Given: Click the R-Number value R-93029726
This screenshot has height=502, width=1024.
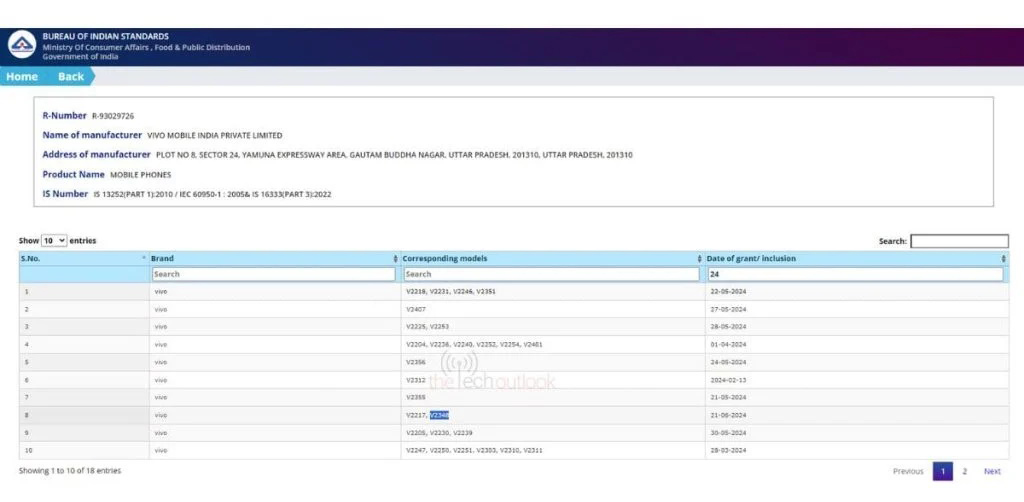Looking at the screenshot, I should tap(113, 116).
